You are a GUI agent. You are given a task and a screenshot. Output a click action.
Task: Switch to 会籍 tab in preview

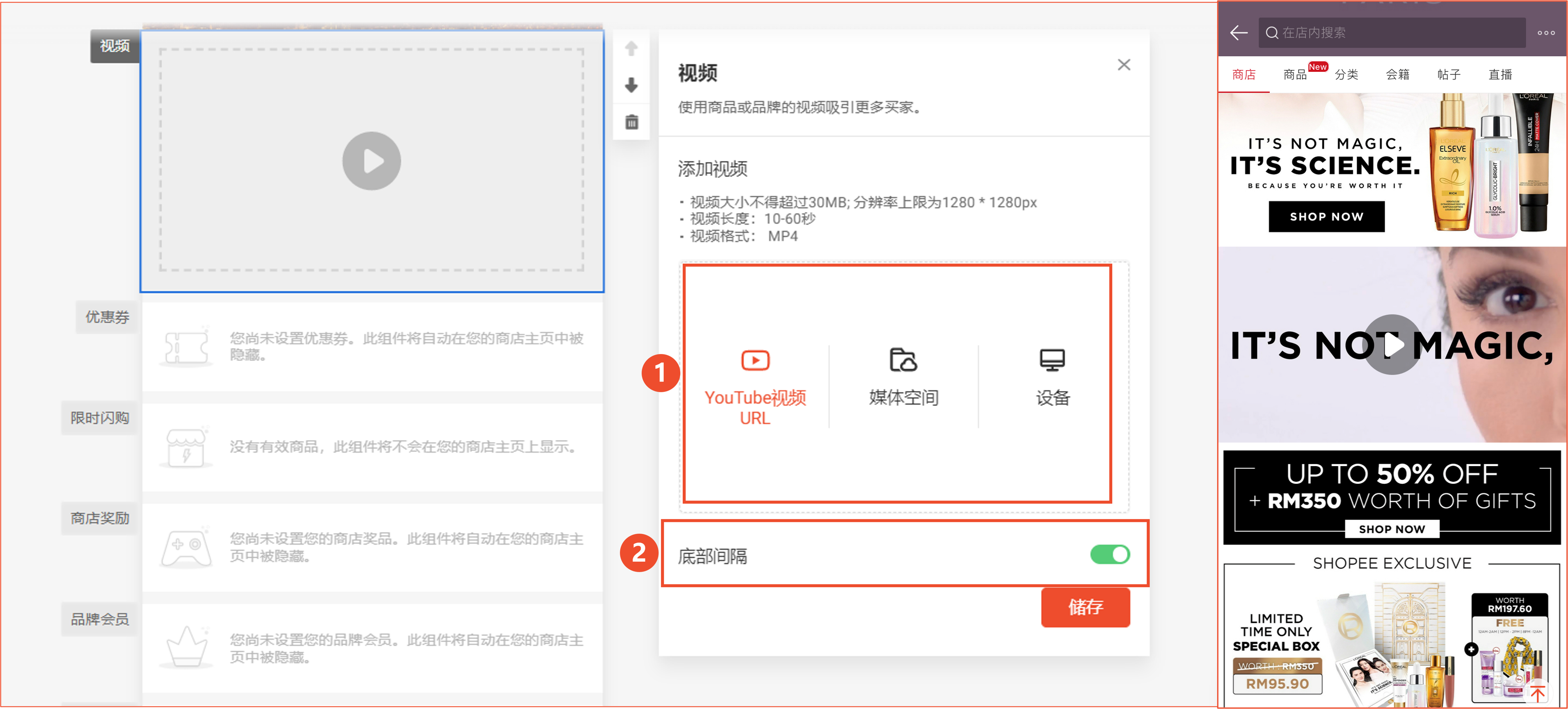(1398, 74)
